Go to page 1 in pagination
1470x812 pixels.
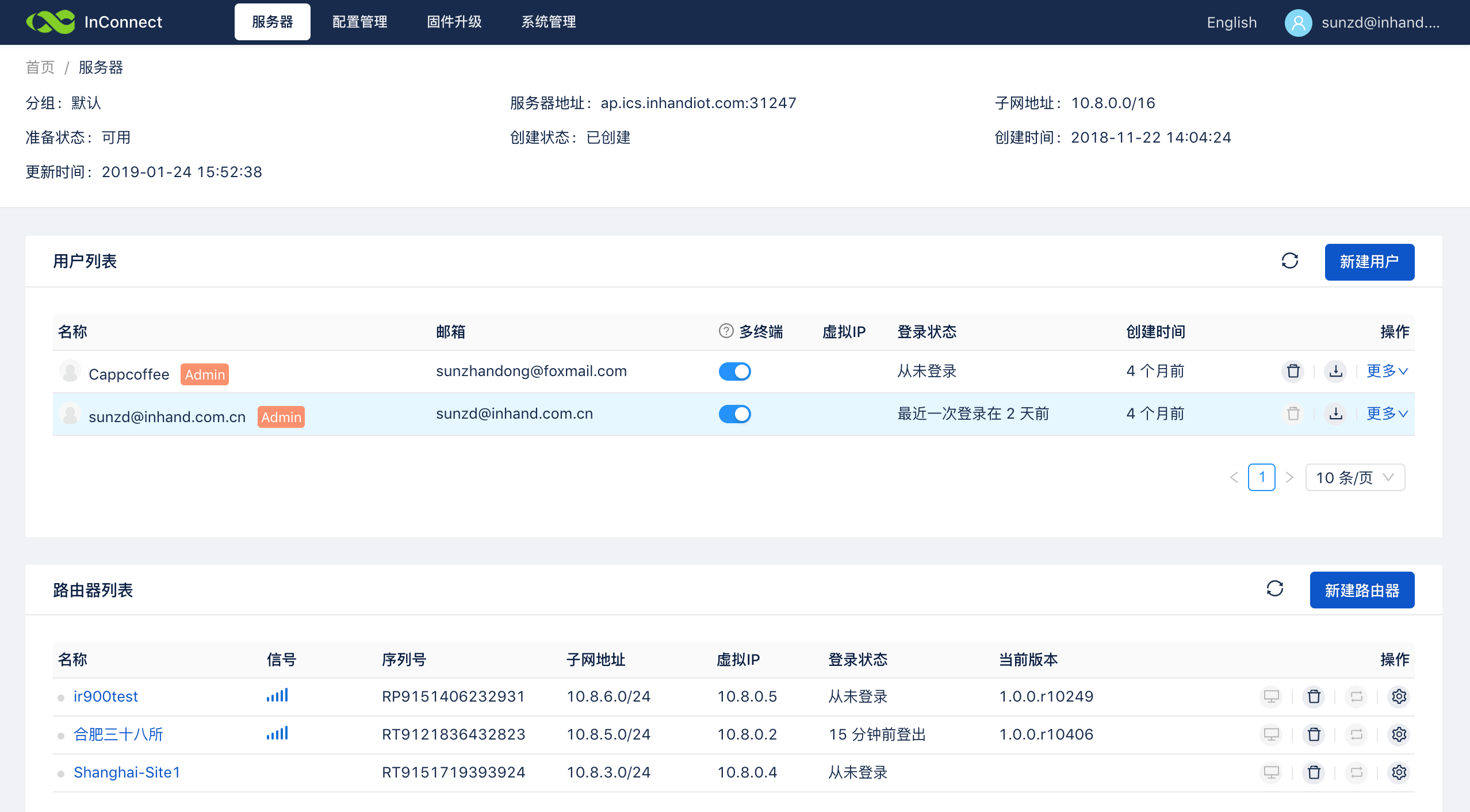pos(1261,477)
